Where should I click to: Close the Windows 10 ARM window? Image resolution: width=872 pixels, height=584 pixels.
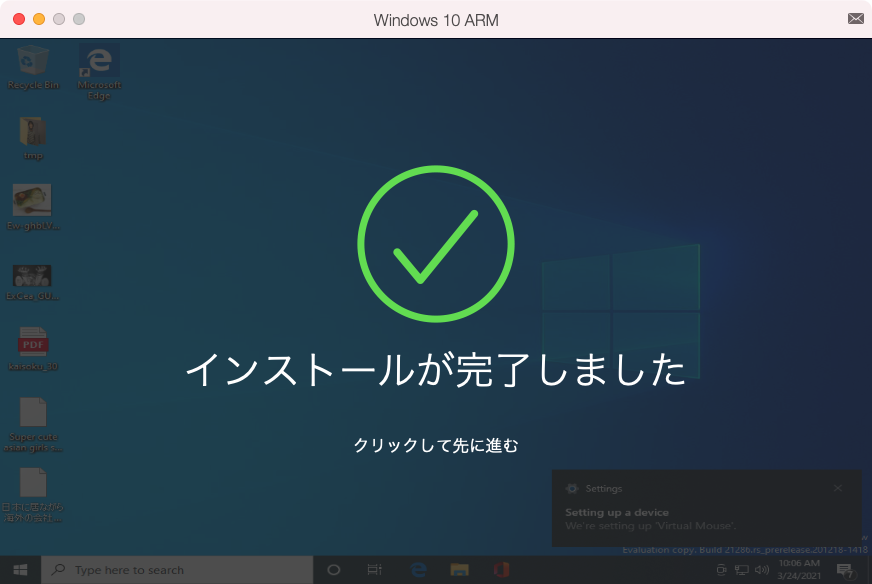tap(19, 19)
